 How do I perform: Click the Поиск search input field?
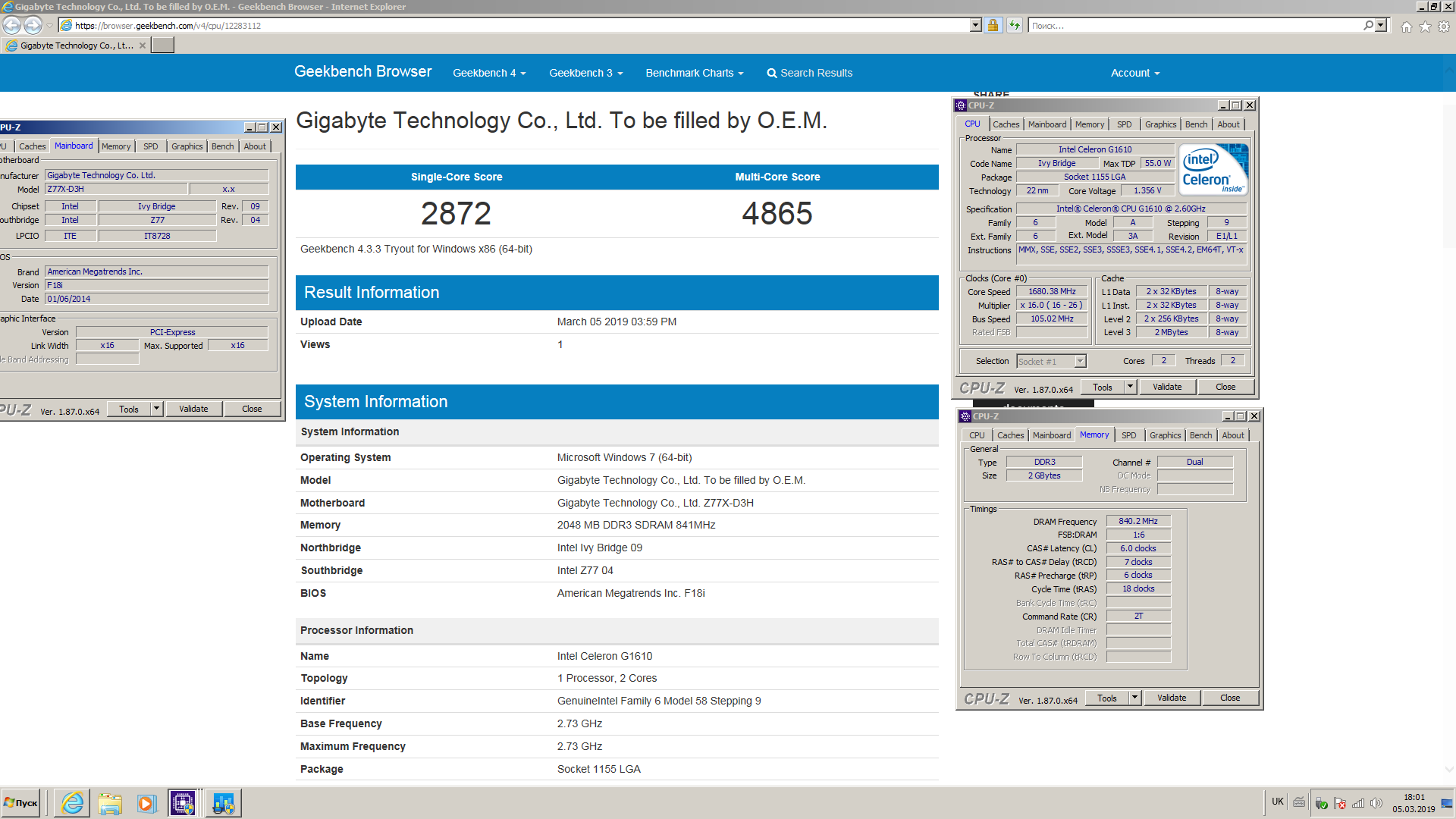coord(1195,25)
